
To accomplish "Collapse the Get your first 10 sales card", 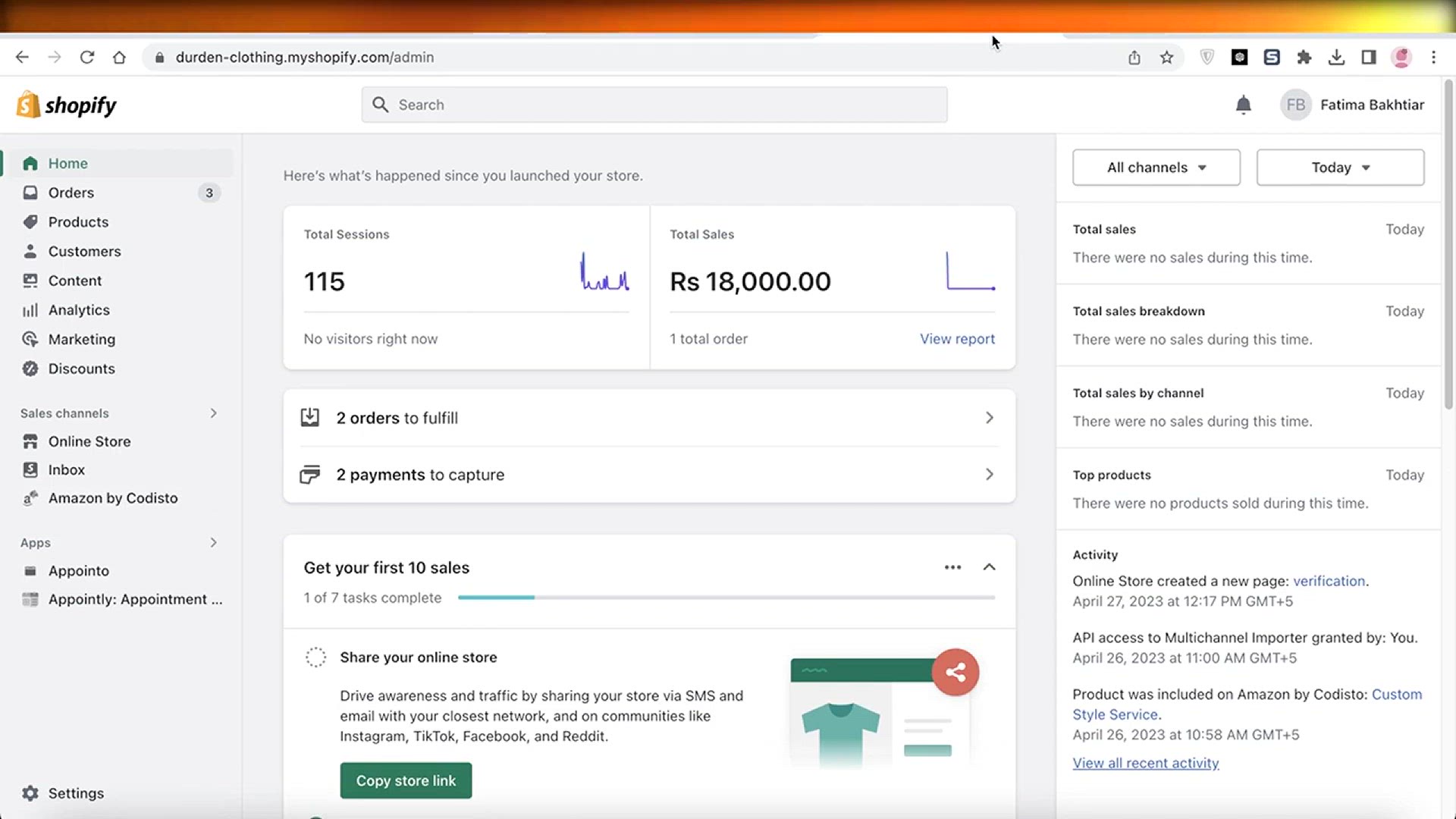I will pyautogui.click(x=989, y=567).
